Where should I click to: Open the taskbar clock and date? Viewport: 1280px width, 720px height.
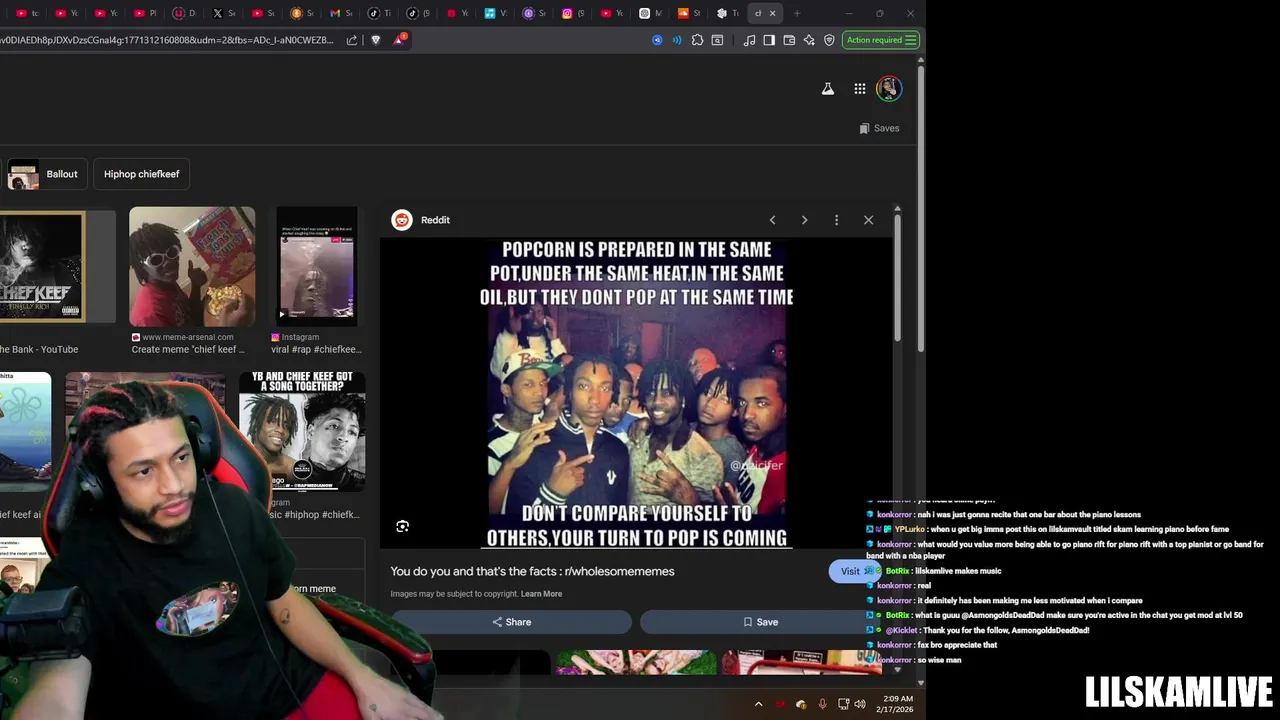(897, 704)
